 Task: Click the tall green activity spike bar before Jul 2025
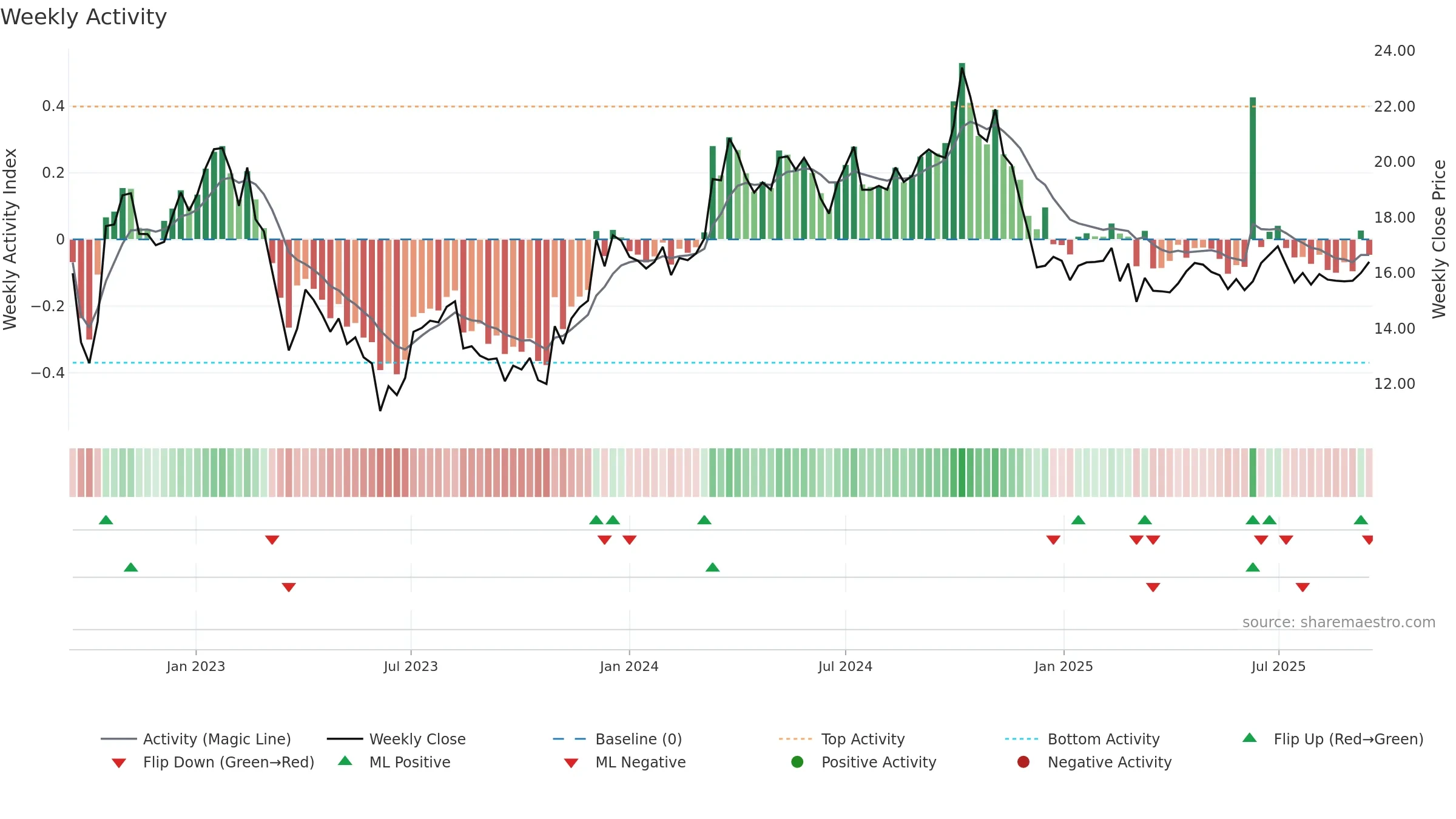coord(1253,168)
